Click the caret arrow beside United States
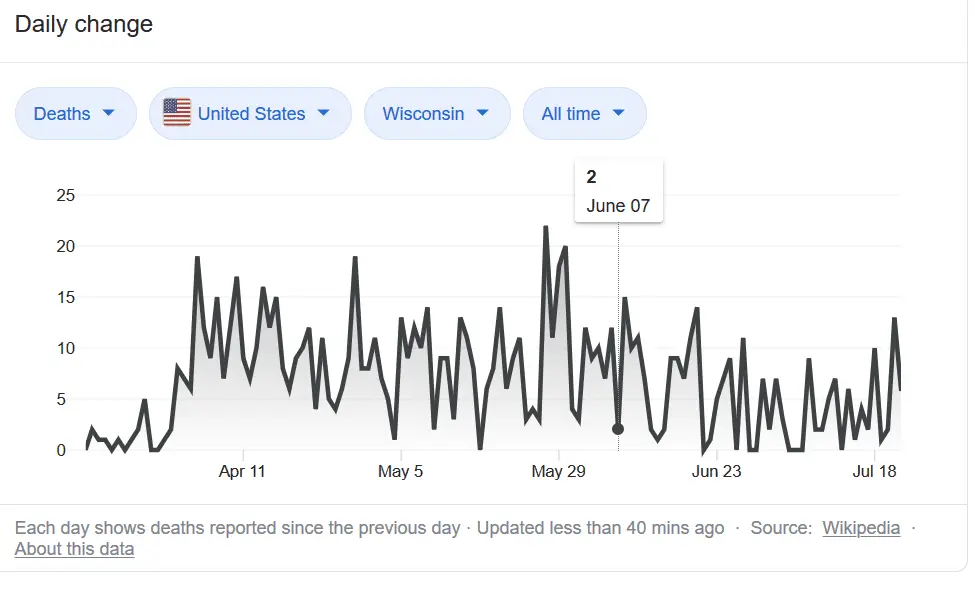 (323, 113)
